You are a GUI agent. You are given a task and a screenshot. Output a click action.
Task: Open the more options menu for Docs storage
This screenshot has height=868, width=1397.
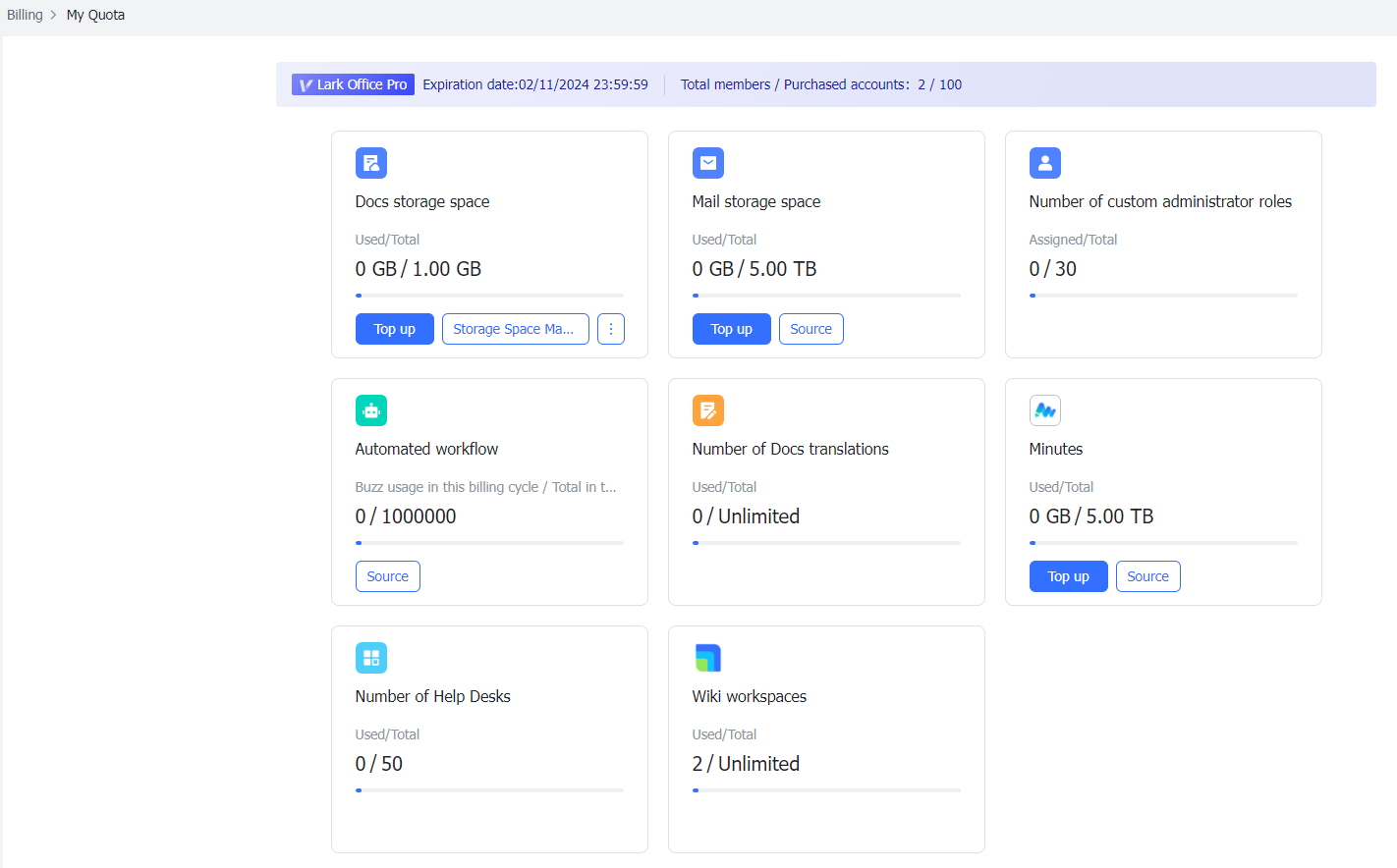click(611, 329)
